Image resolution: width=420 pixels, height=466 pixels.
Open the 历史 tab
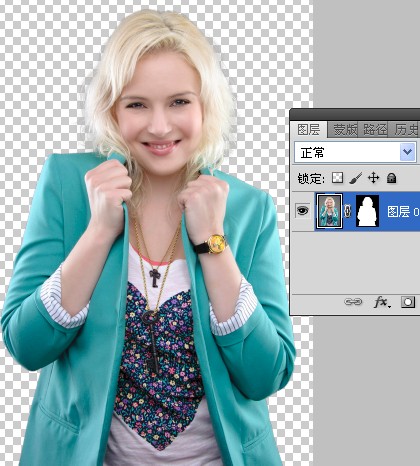405,129
